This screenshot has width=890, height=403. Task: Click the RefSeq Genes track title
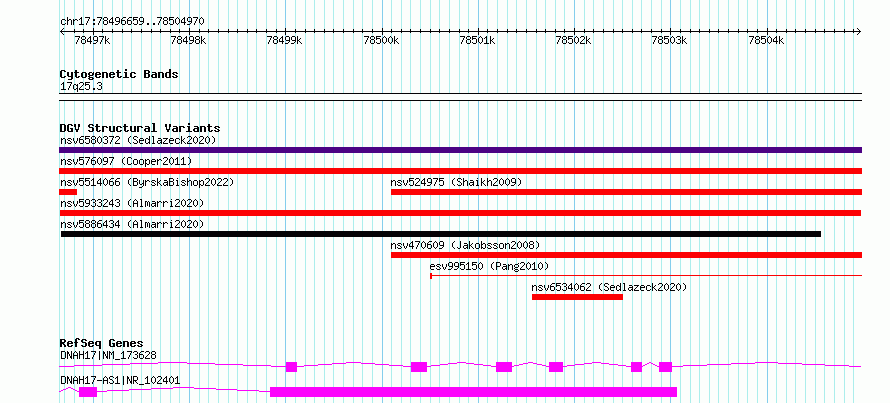click(x=102, y=343)
